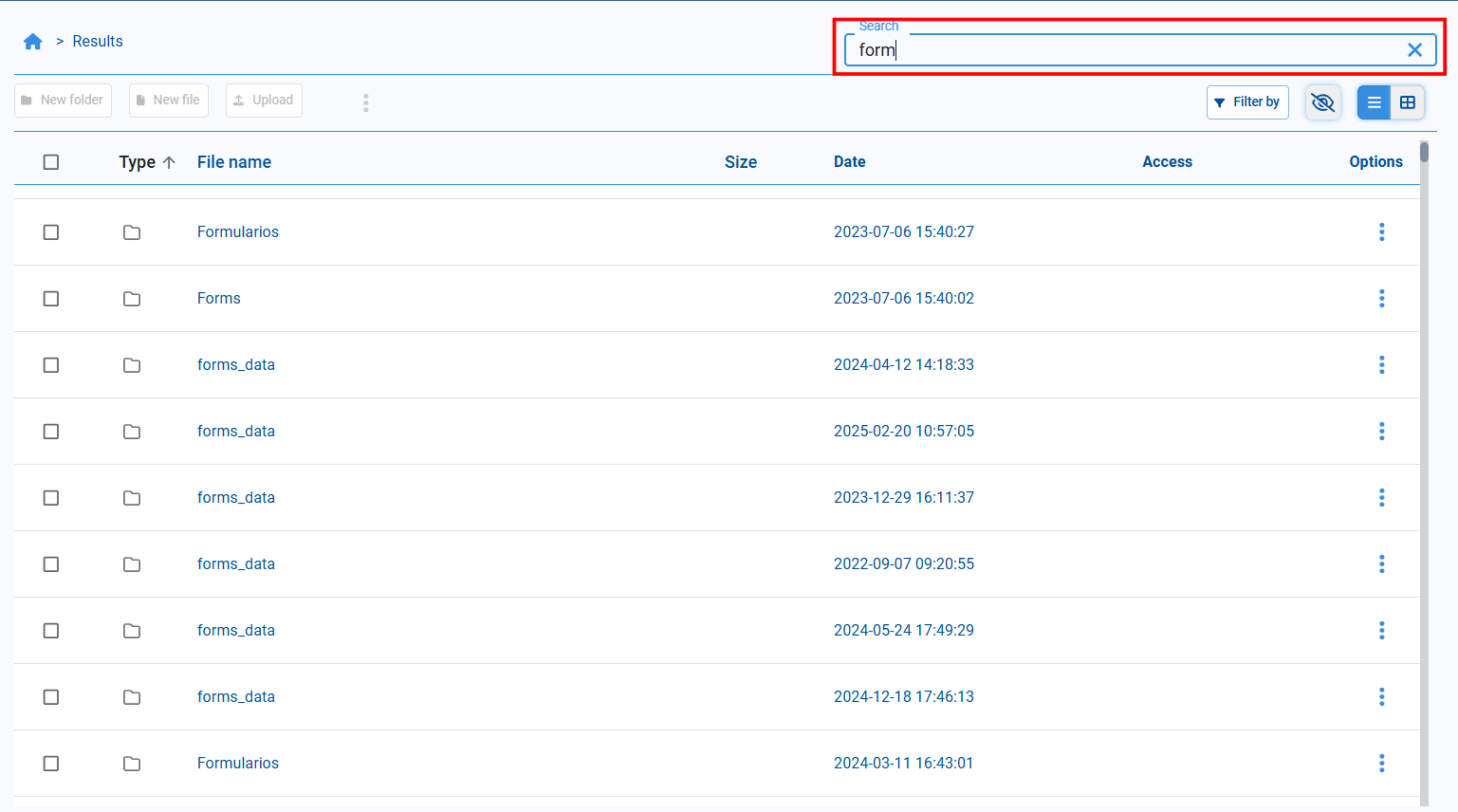Clear the search field with X
This screenshot has height=812, width=1458.
(1414, 50)
